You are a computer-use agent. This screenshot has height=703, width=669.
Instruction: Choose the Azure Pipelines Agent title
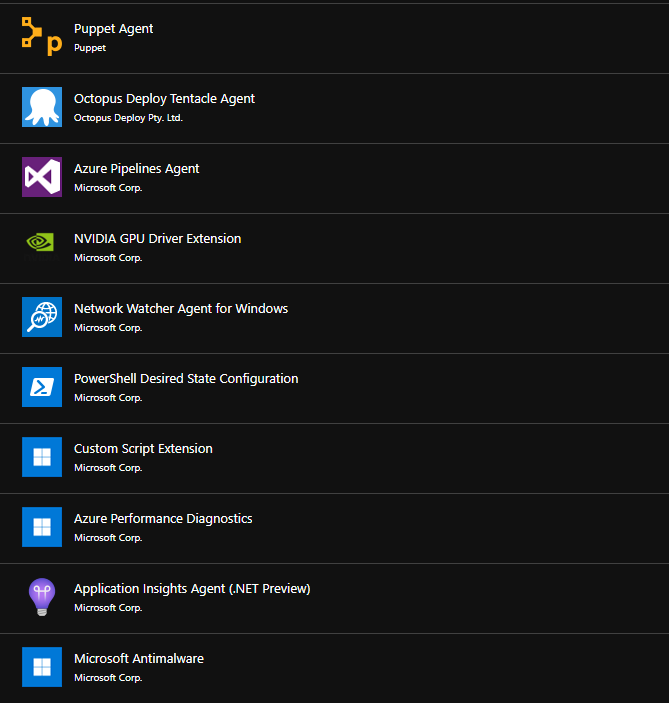[136, 169]
